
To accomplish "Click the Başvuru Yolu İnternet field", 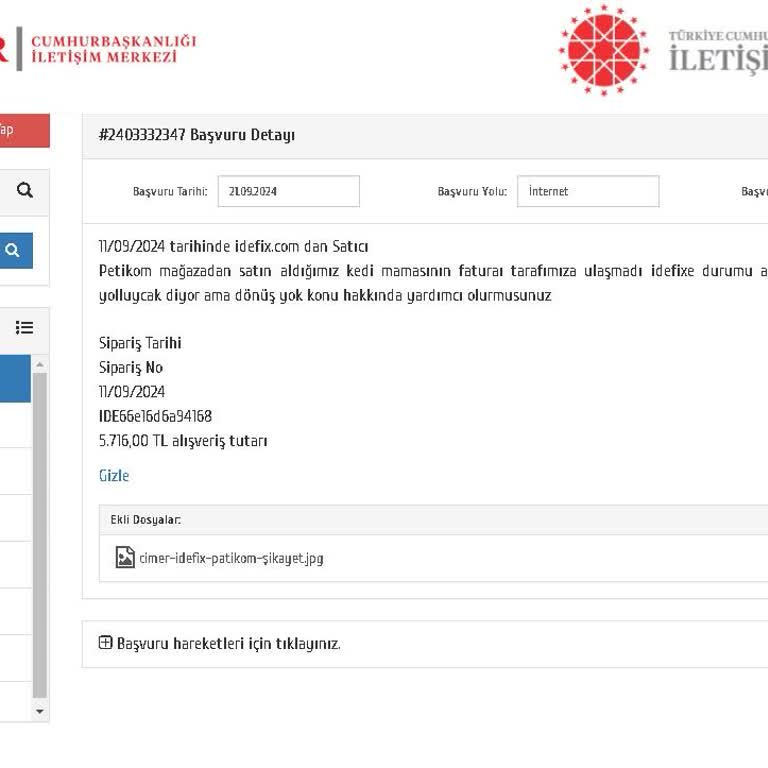I will pos(588,191).
